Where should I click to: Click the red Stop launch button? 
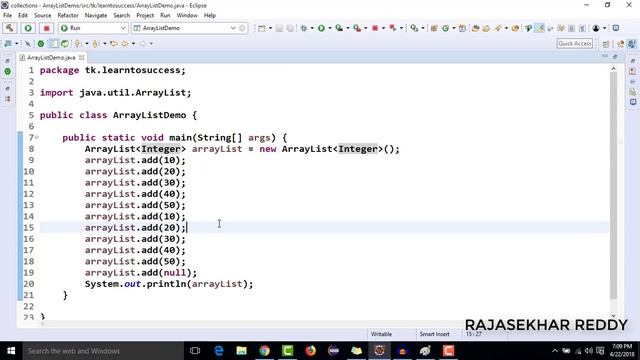point(47,28)
